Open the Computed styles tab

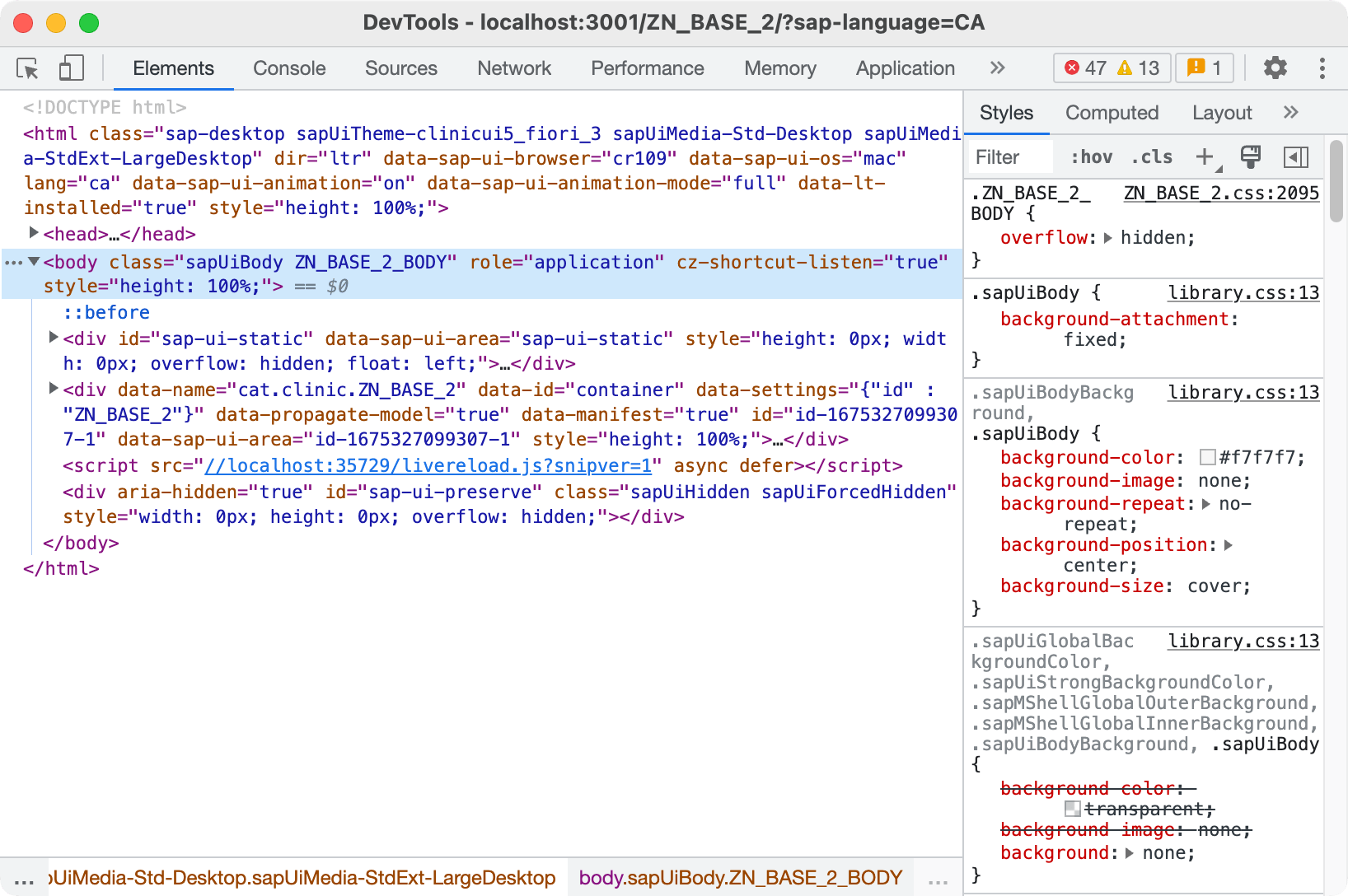(x=1112, y=113)
